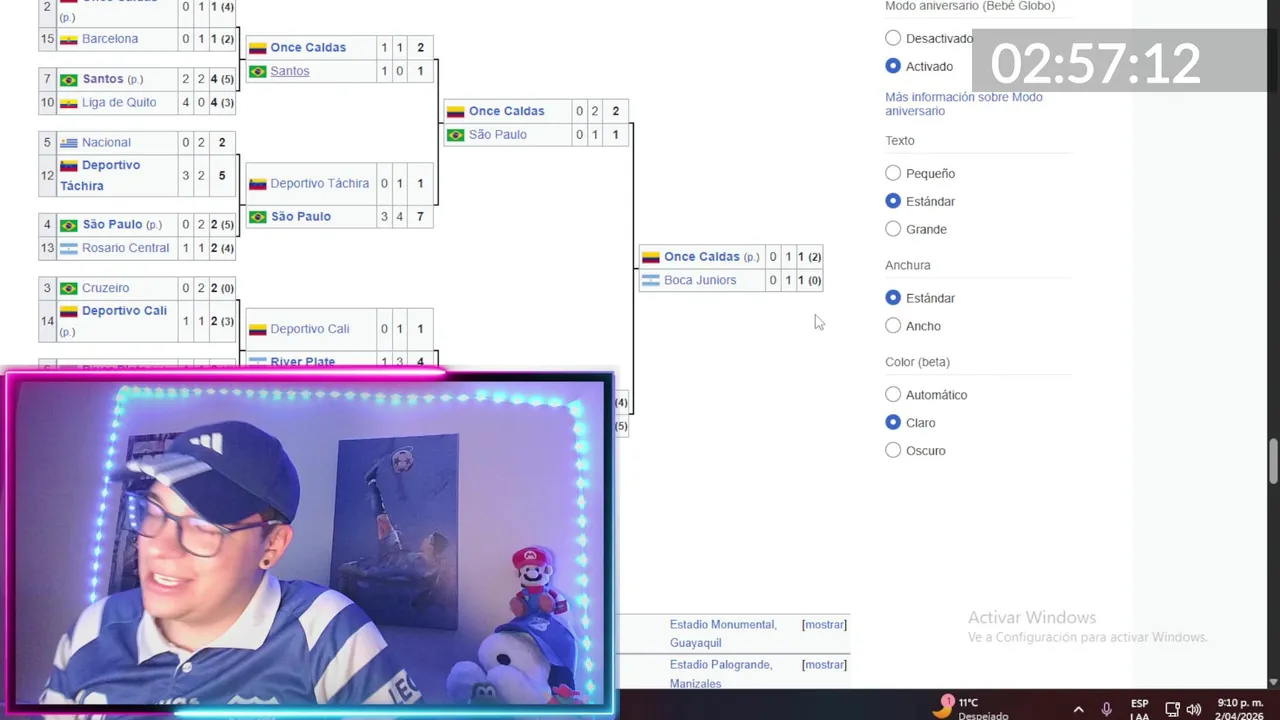Open the Cruzeiro team link
This screenshot has width=1280, height=720.
[106, 288]
